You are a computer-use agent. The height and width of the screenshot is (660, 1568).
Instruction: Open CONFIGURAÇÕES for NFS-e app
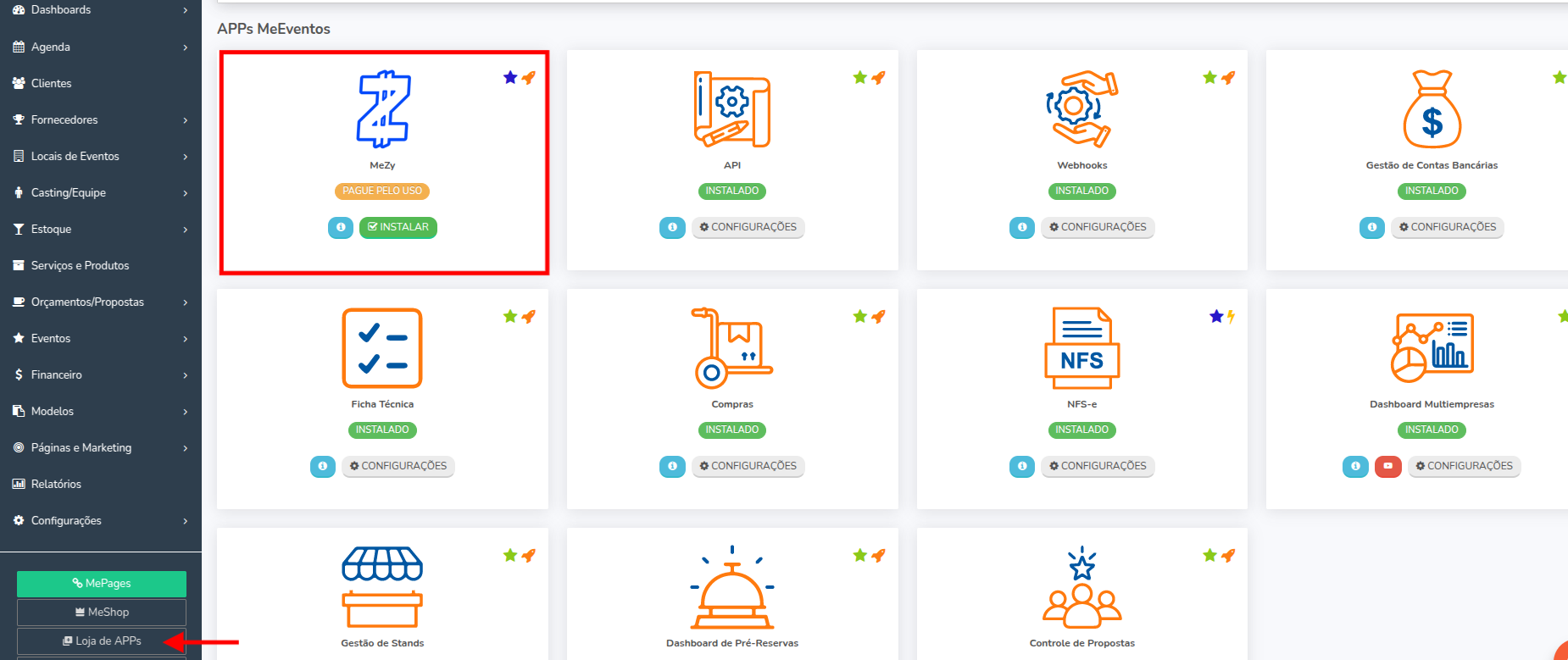[x=1098, y=466]
